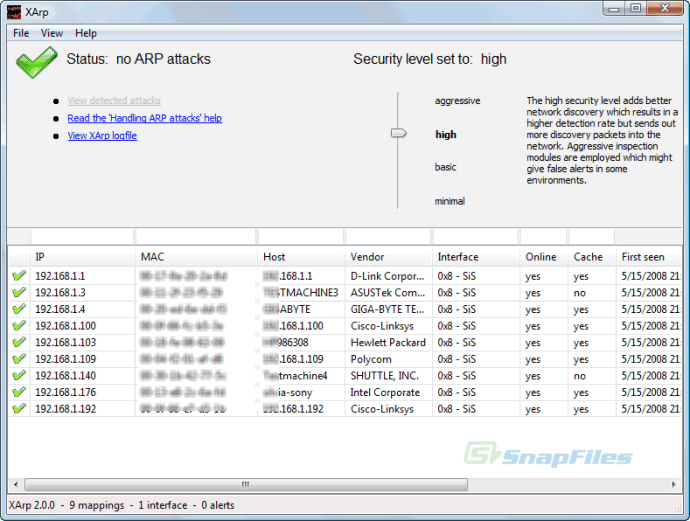Viewport: 690px width, 521px height.
Task: Click green checkmark icon for 192.168.1.1
Action: 19,276
